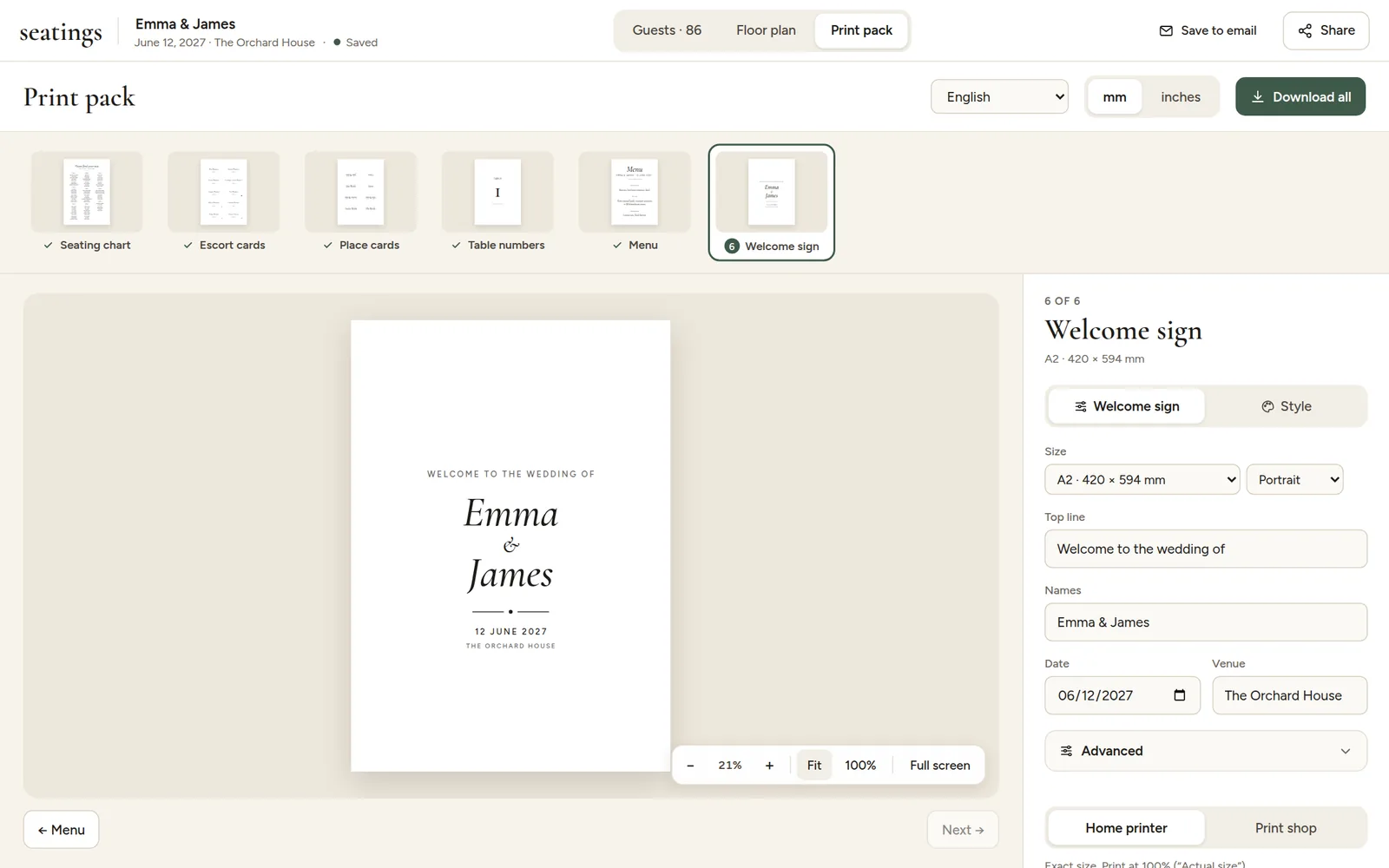Zoom out with the minus icon
Viewport: 1389px width, 868px height.
click(690, 766)
